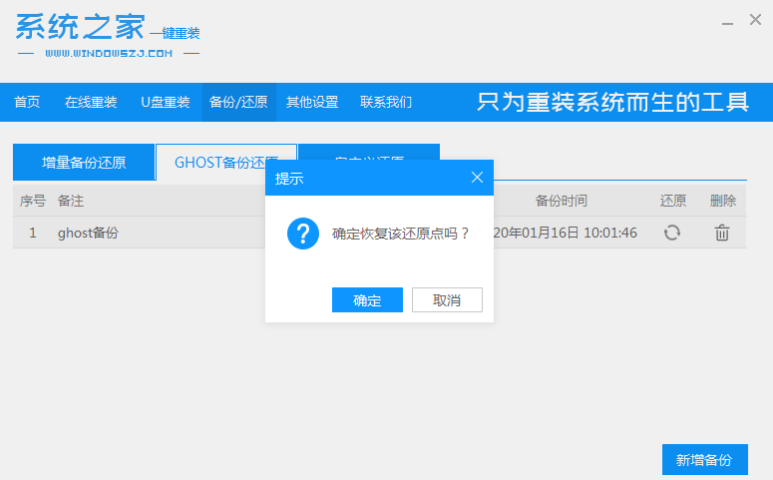Click the 新增备份 button

705,459
